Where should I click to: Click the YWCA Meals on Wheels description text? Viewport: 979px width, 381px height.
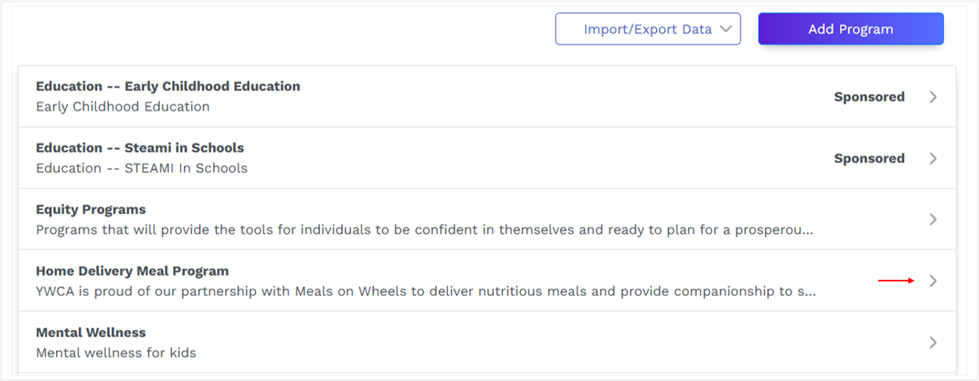click(x=426, y=292)
